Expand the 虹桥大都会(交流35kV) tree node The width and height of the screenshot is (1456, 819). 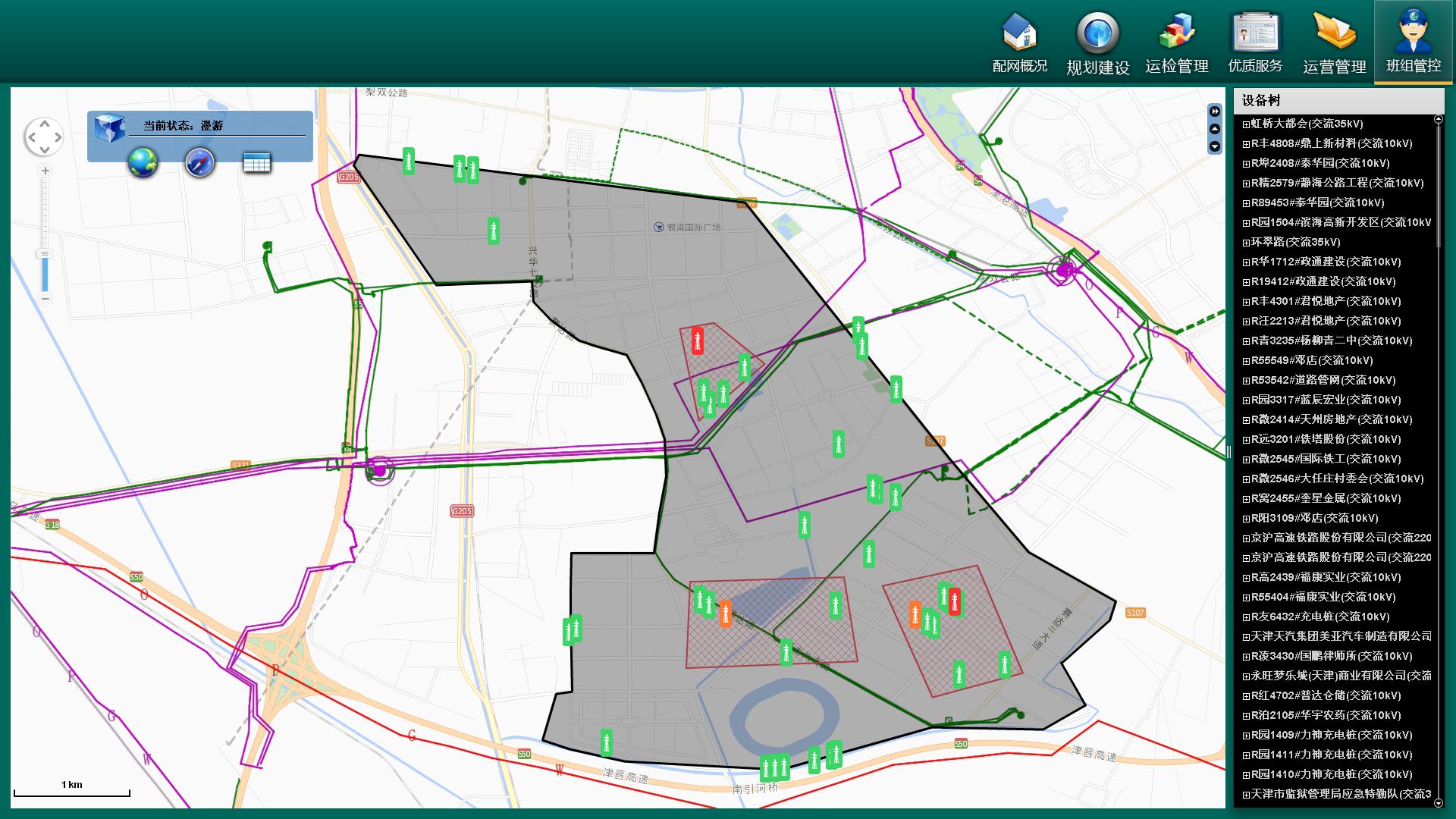1246,124
